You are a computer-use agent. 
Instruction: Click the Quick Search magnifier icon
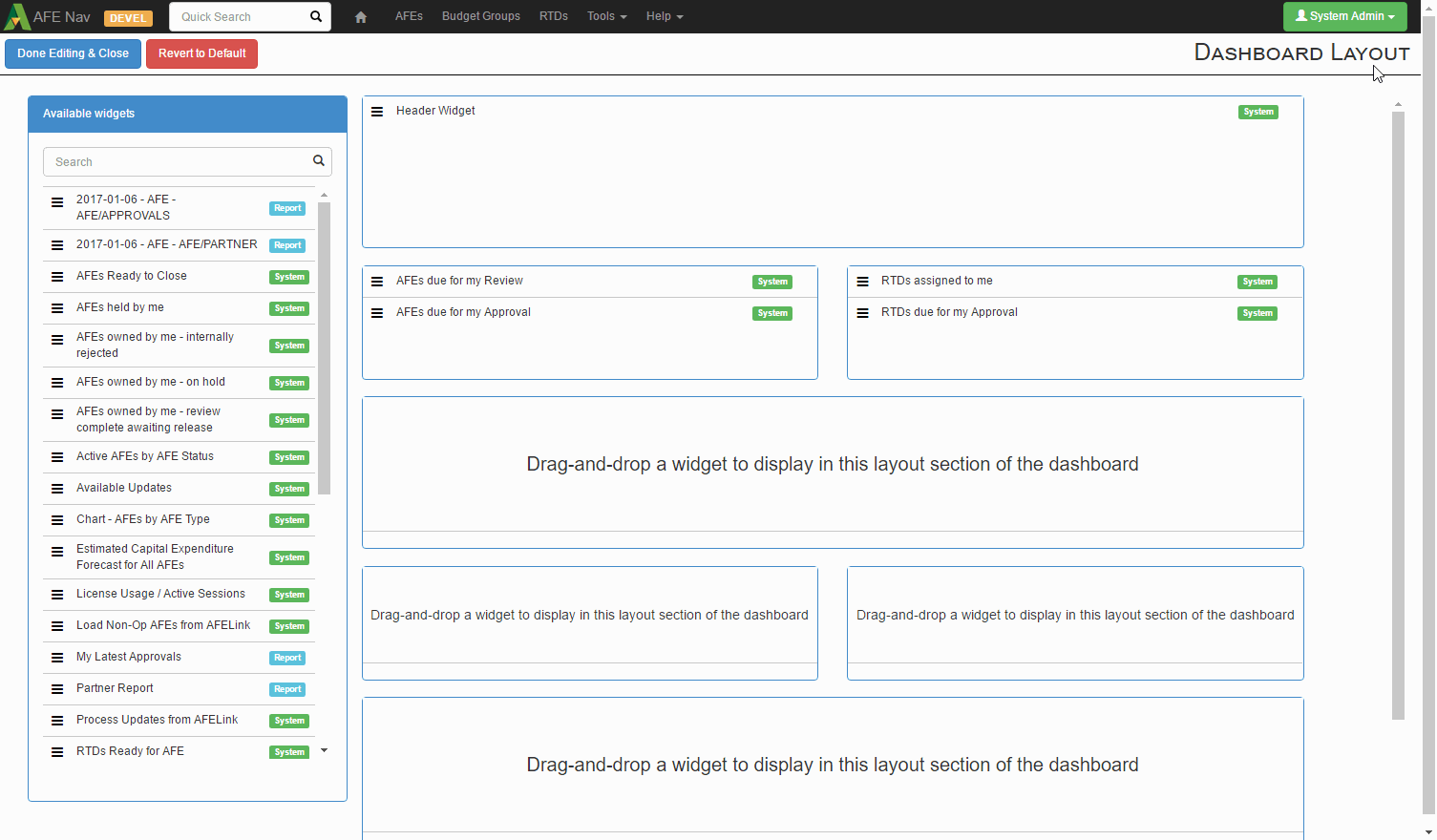315,16
